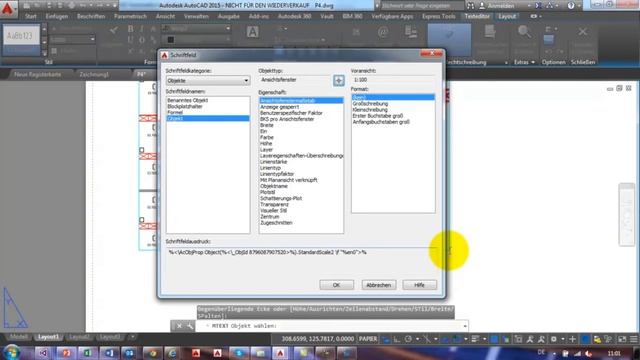Image resolution: width=640 pixels, height=360 pixels.
Task: Open the Einfügen ribbon tab
Action: click(57, 16)
